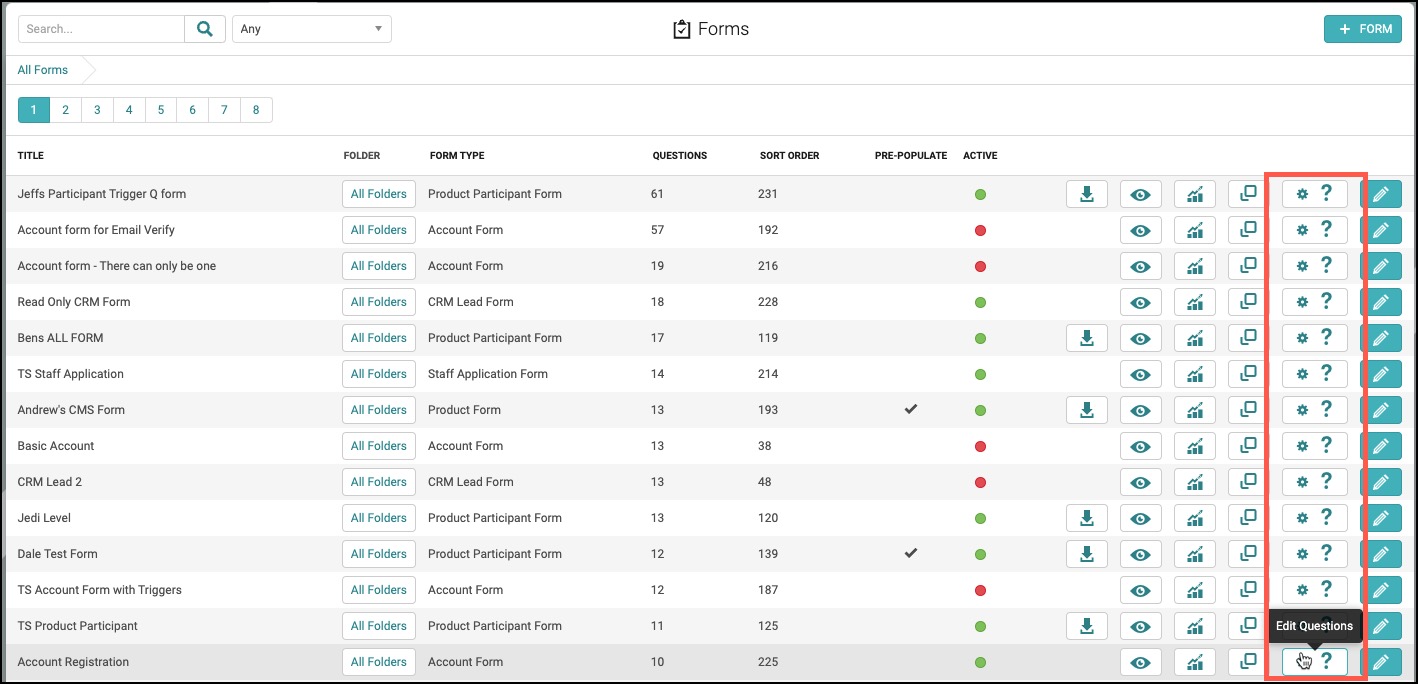Image resolution: width=1418 pixels, height=684 pixels.
Task: Go to page 2 of forms
Action: [x=65, y=110]
